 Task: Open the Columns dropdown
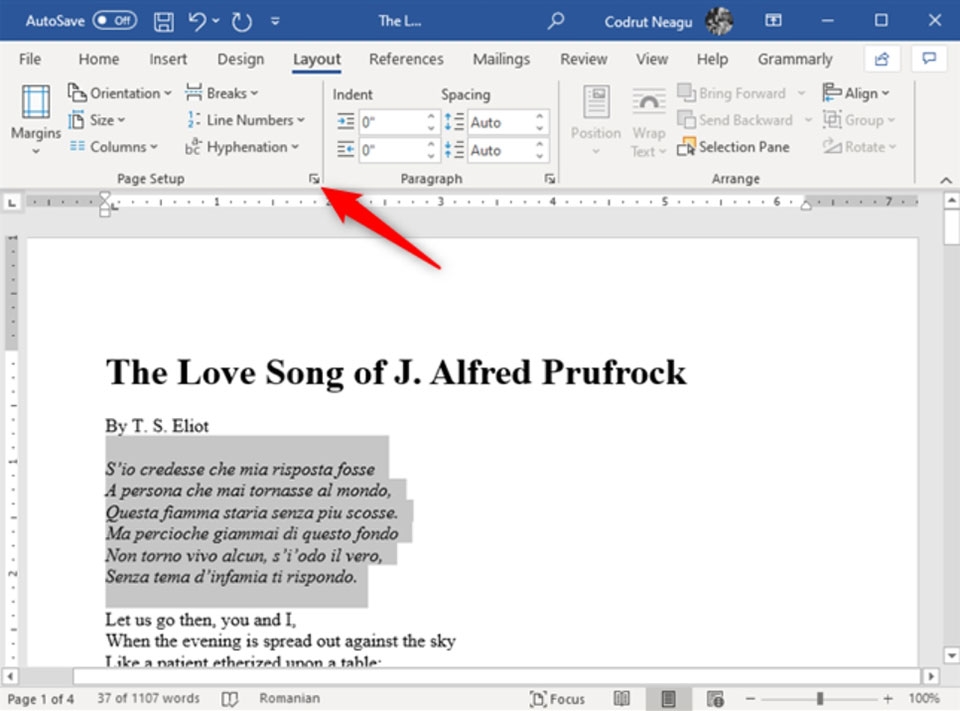(x=113, y=147)
